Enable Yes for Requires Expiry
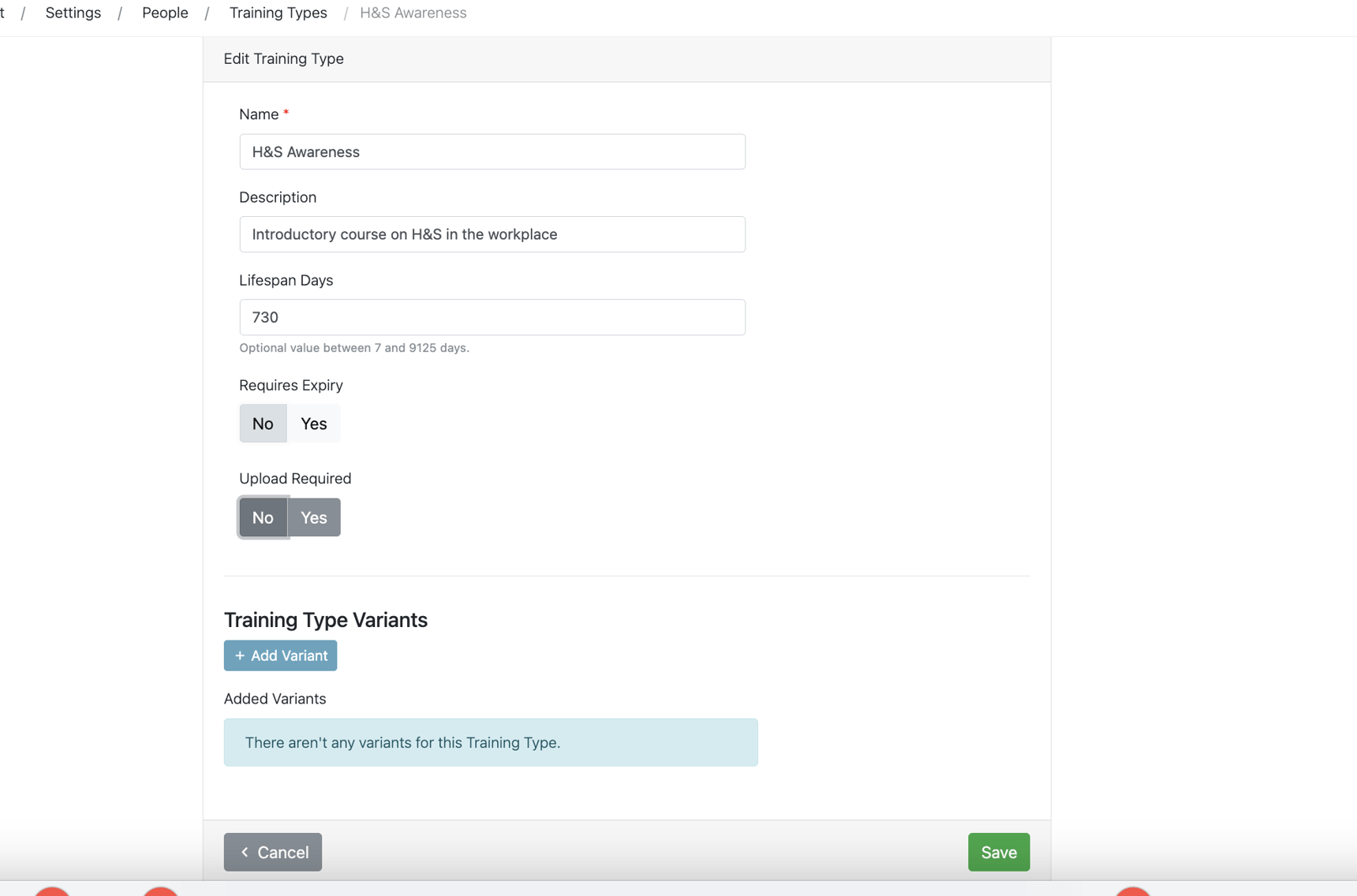Viewport: 1357px width, 896px height. [x=313, y=424]
